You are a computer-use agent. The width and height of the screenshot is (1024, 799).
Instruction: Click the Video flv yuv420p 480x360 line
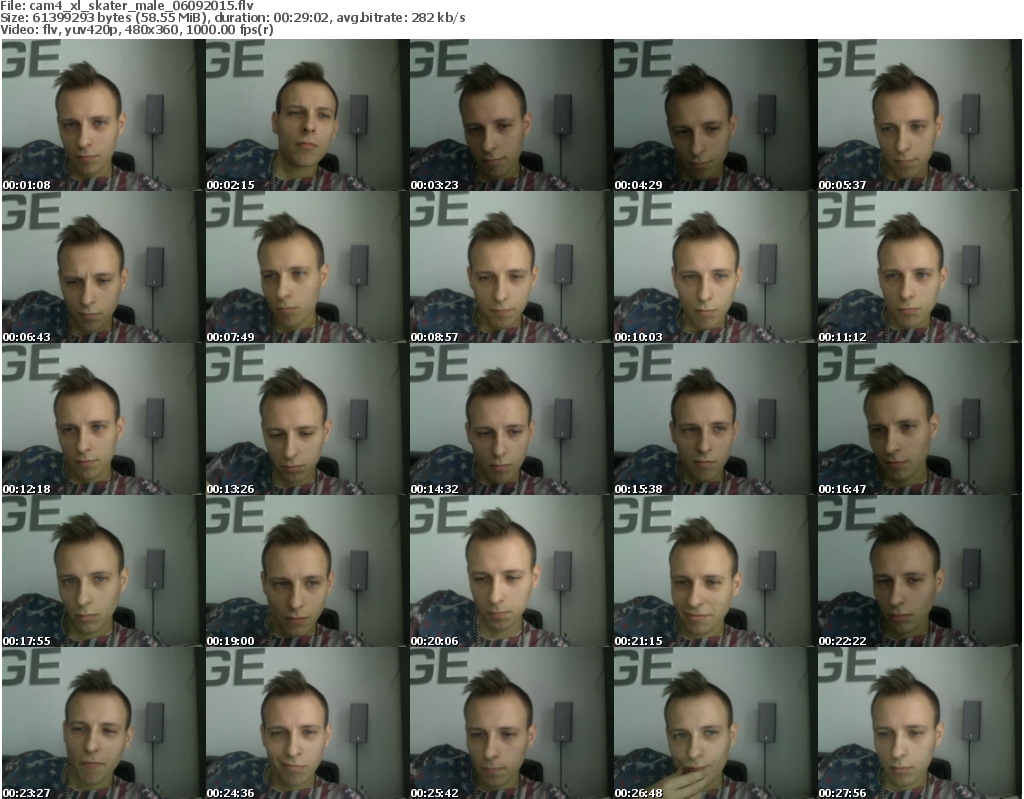pyautogui.click(x=136, y=29)
